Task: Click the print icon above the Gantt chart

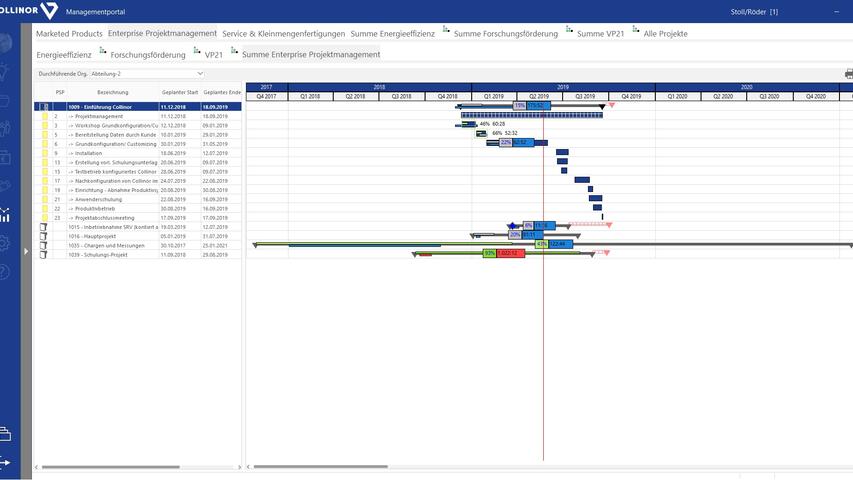Action: 848,73
